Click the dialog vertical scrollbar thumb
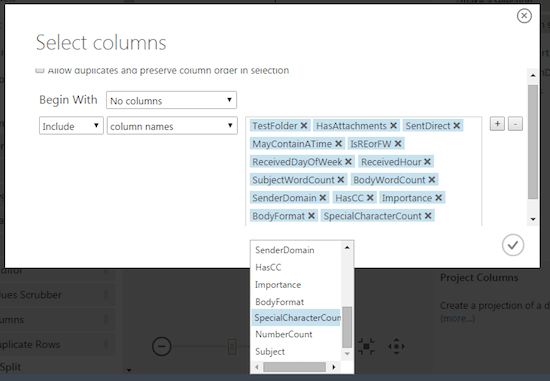The height and width of the screenshot is (381, 550). point(533,142)
